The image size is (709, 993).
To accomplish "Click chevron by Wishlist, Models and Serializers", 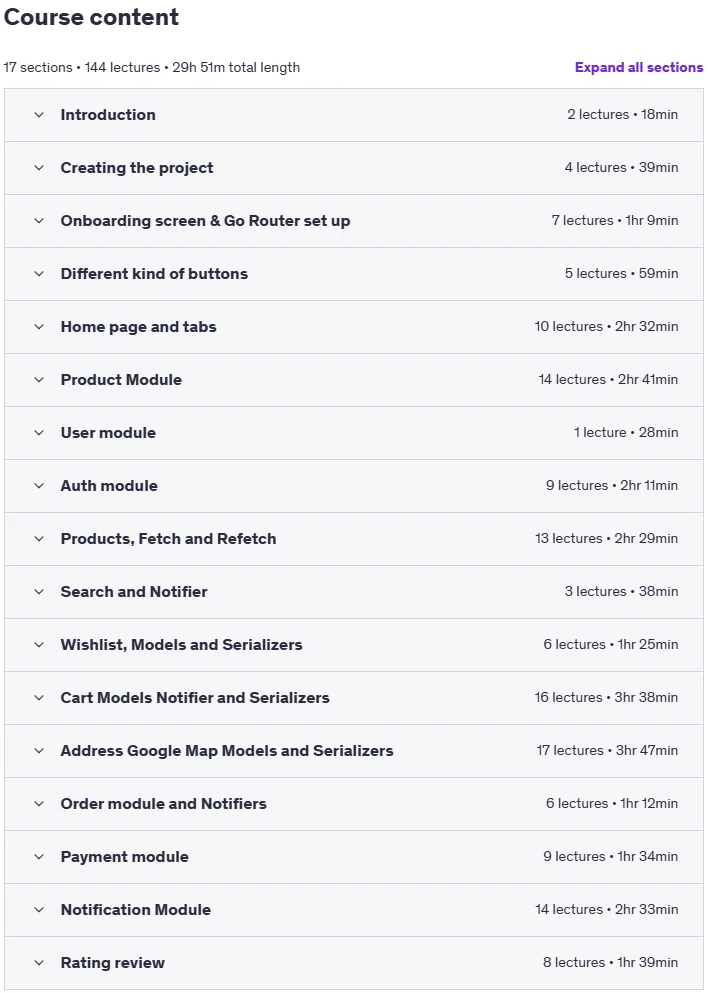I will pyautogui.click(x=39, y=645).
